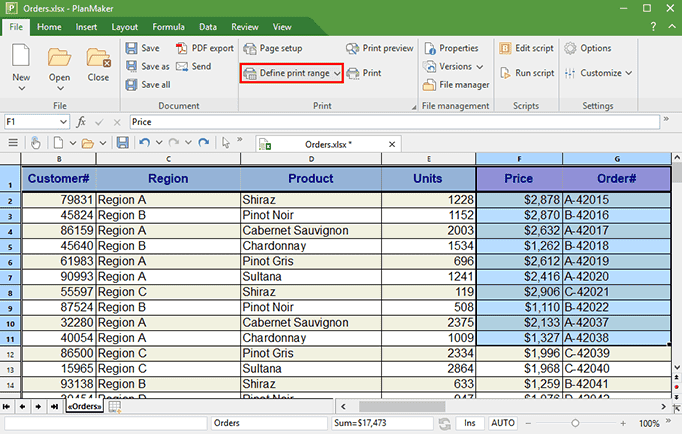Expand the Versions dropdown

(x=480, y=67)
